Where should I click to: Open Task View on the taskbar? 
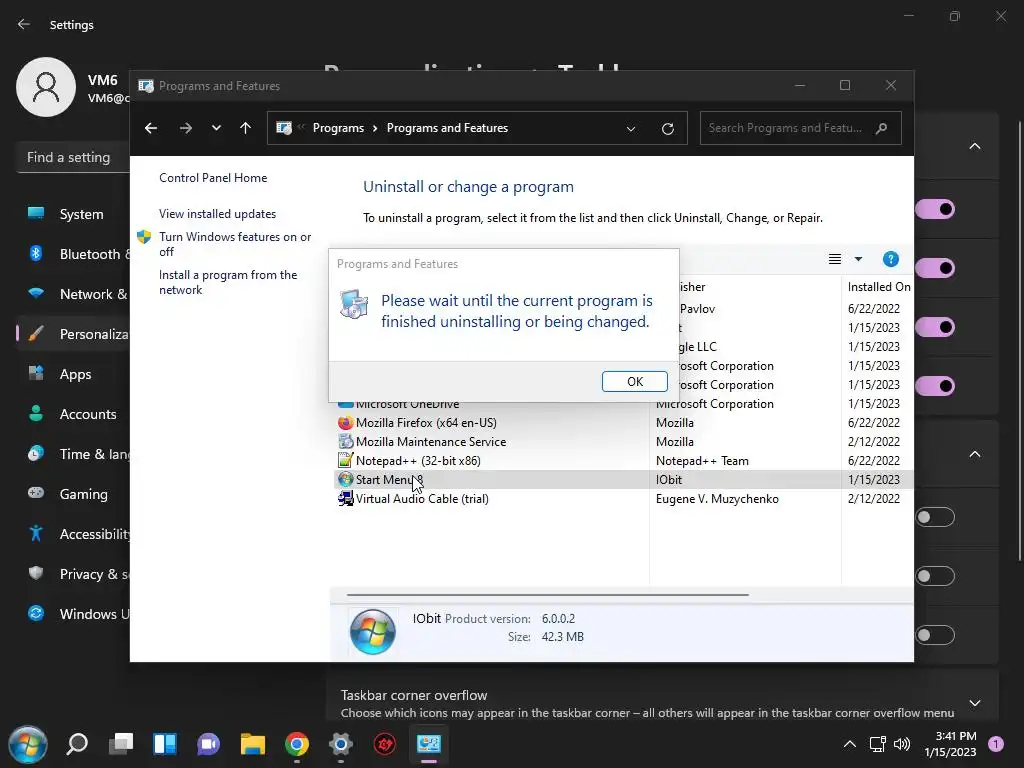(121, 744)
